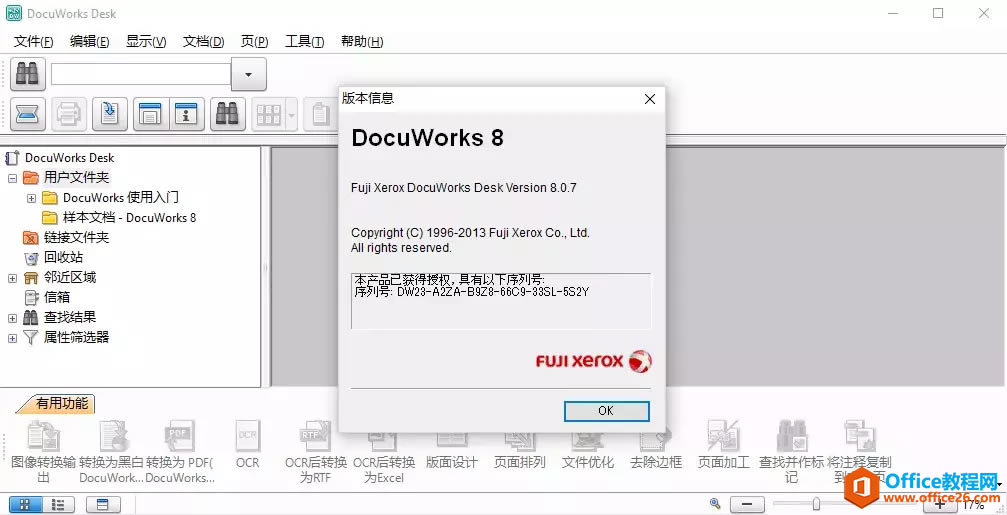The image size is (1007, 515).
Task: Open the 页(P) menu
Action: pyautogui.click(x=254, y=42)
